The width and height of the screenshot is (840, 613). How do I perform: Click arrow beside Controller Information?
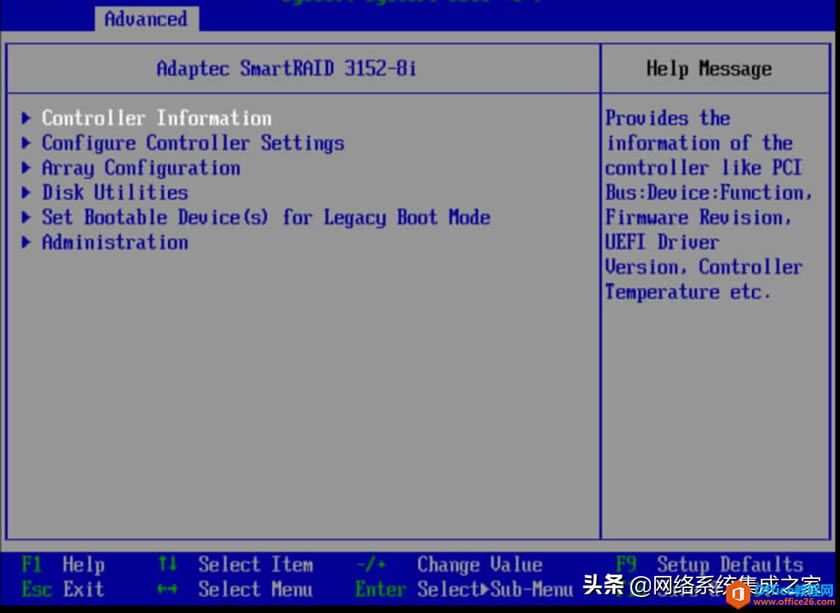tap(26, 118)
